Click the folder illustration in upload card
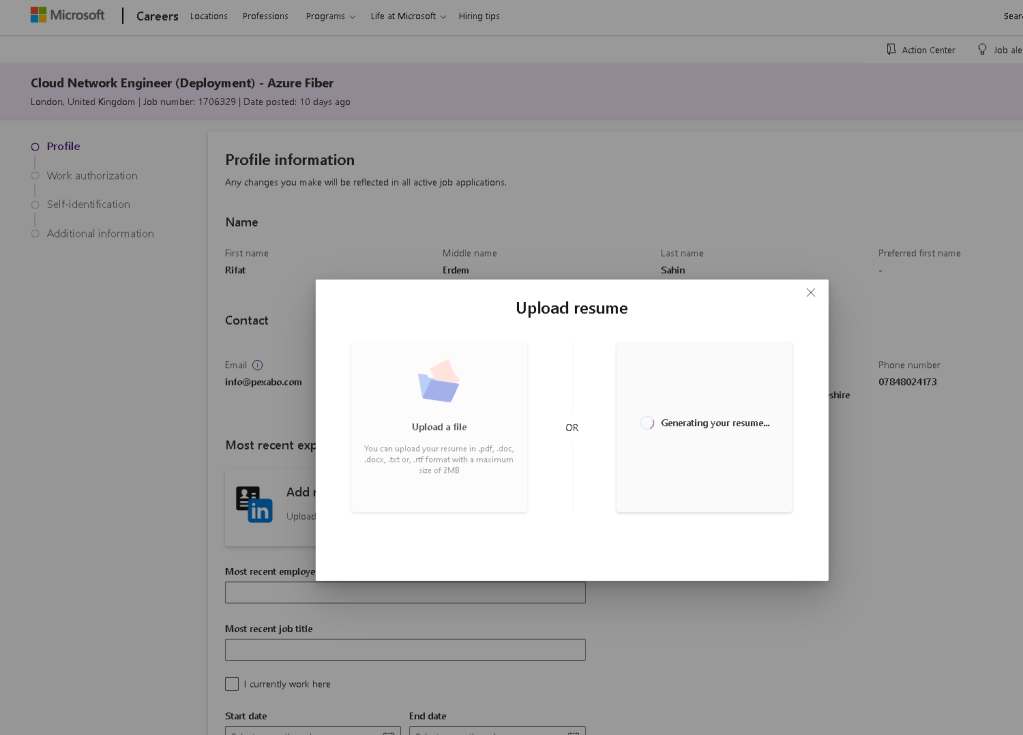 point(438,380)
